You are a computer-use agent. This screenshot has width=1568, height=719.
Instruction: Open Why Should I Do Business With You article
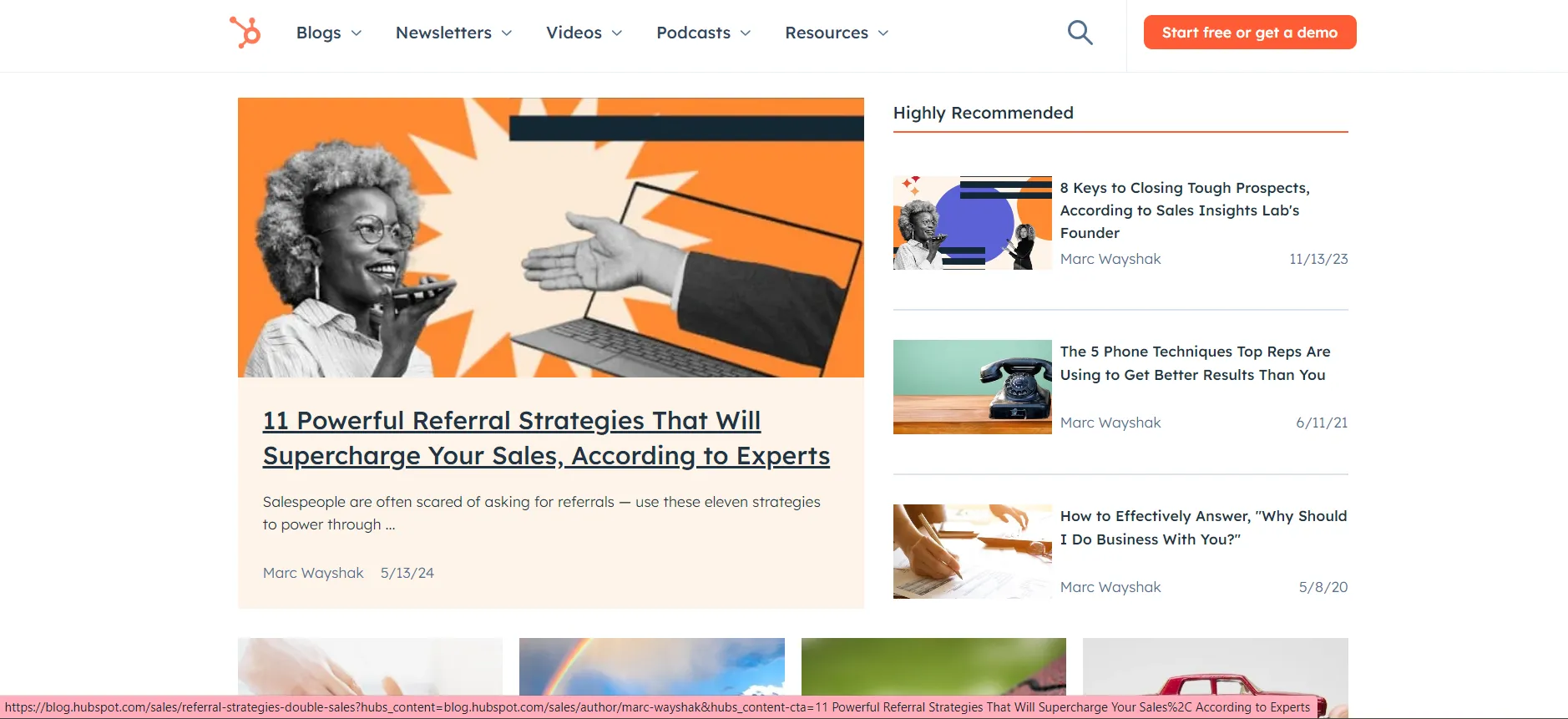point(1203,528)
